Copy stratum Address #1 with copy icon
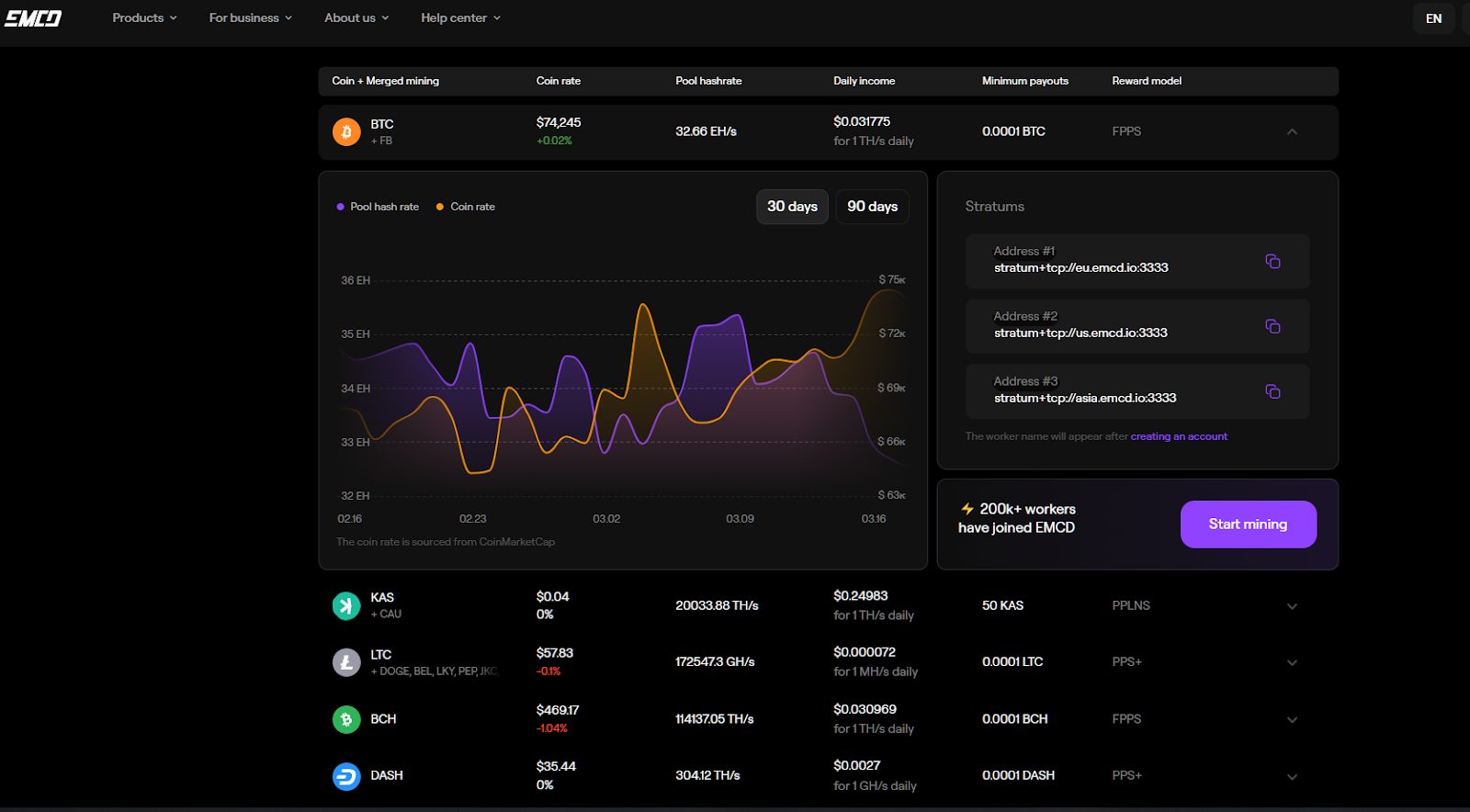 point(1272,262)
